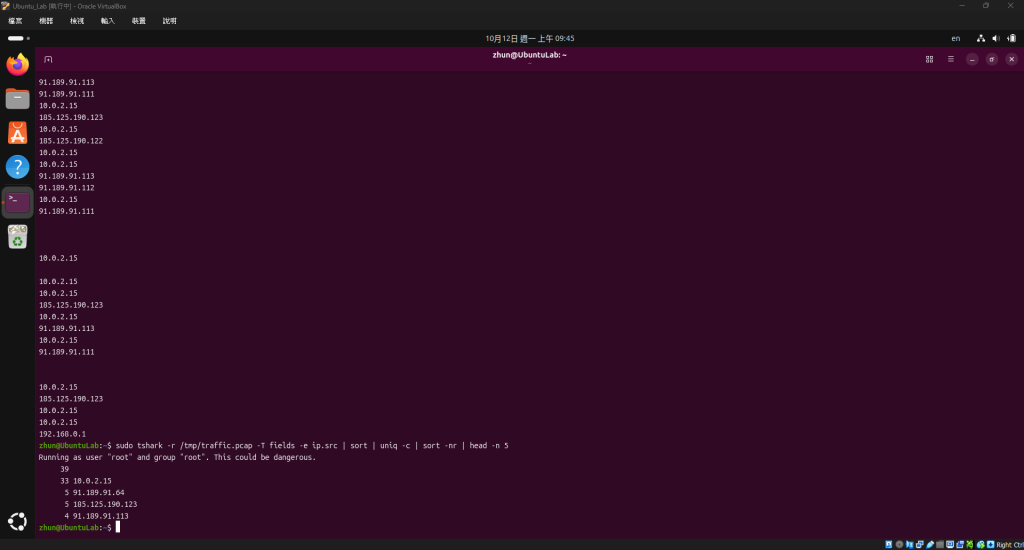Click the VirtualBox hard disk status icon

tap(889, 544)
